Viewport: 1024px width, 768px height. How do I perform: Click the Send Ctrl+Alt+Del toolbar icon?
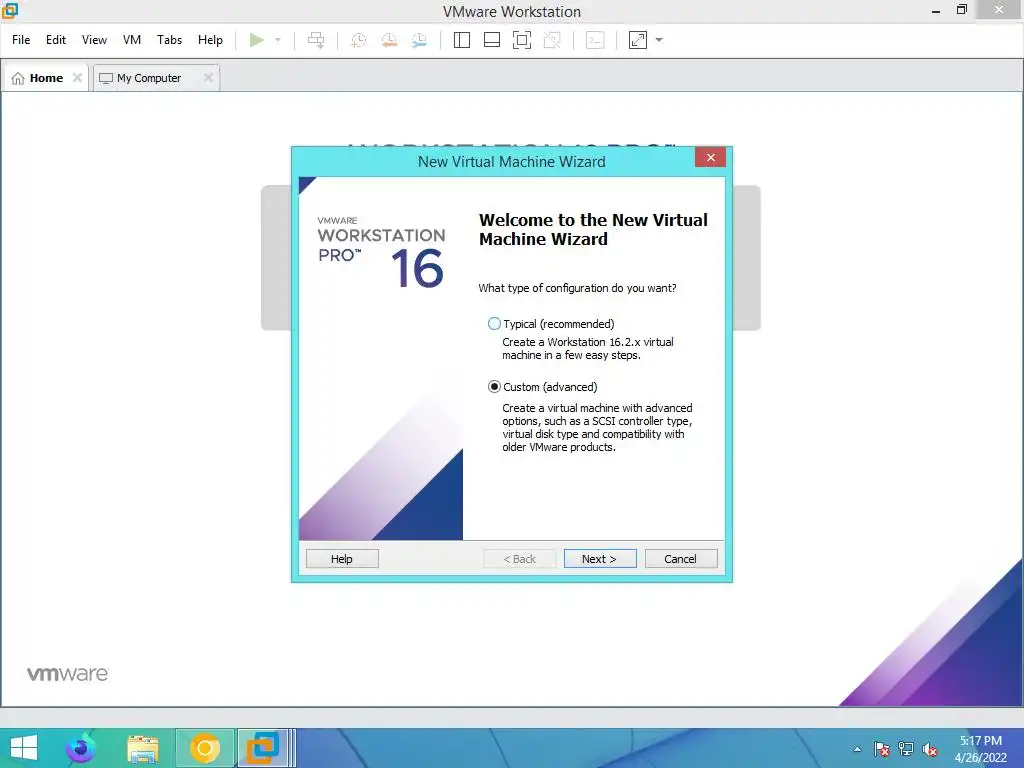tap(316, 40)
